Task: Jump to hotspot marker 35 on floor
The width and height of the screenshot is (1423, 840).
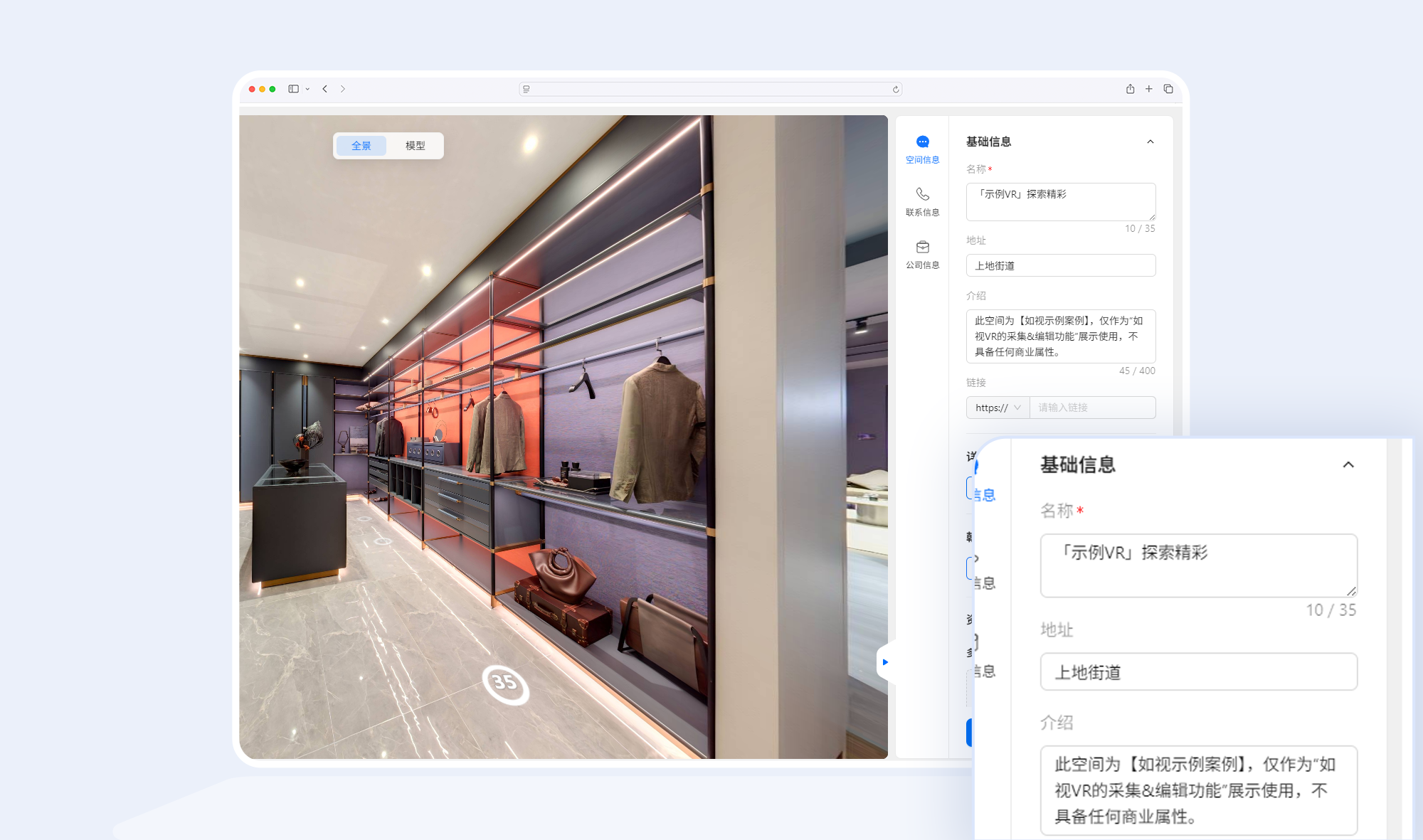Action: click(x=505, y=684)
